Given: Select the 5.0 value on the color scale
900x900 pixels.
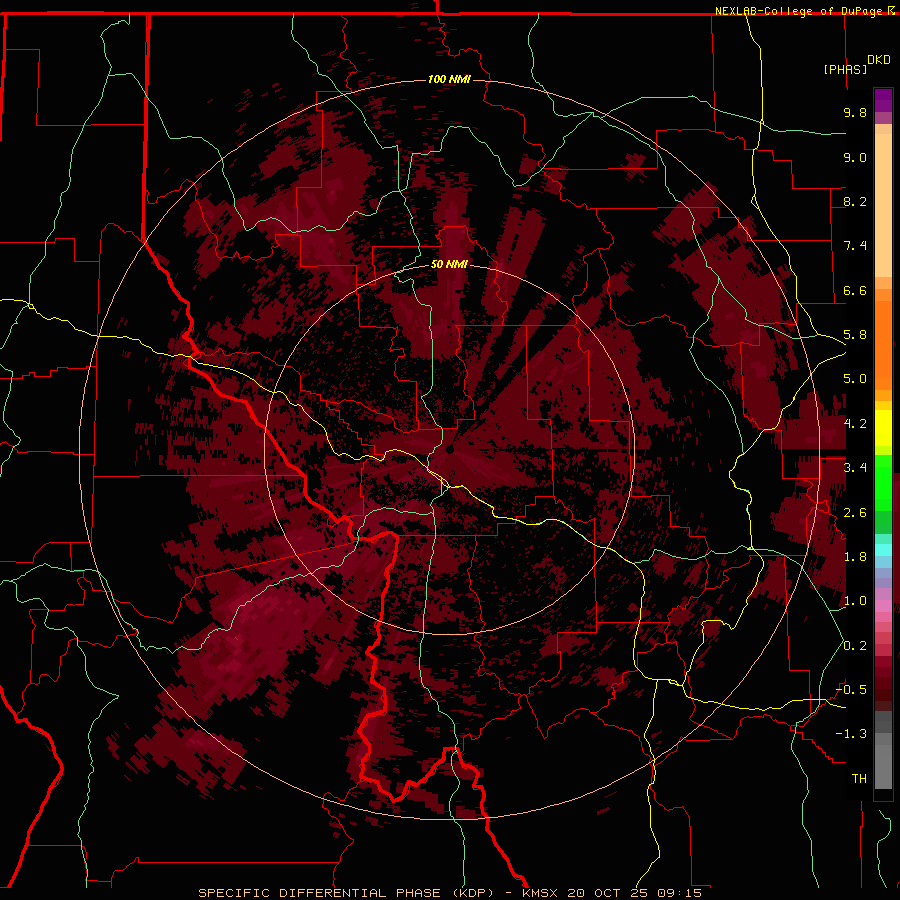Looking at the screenshot, I should point(855,379).
